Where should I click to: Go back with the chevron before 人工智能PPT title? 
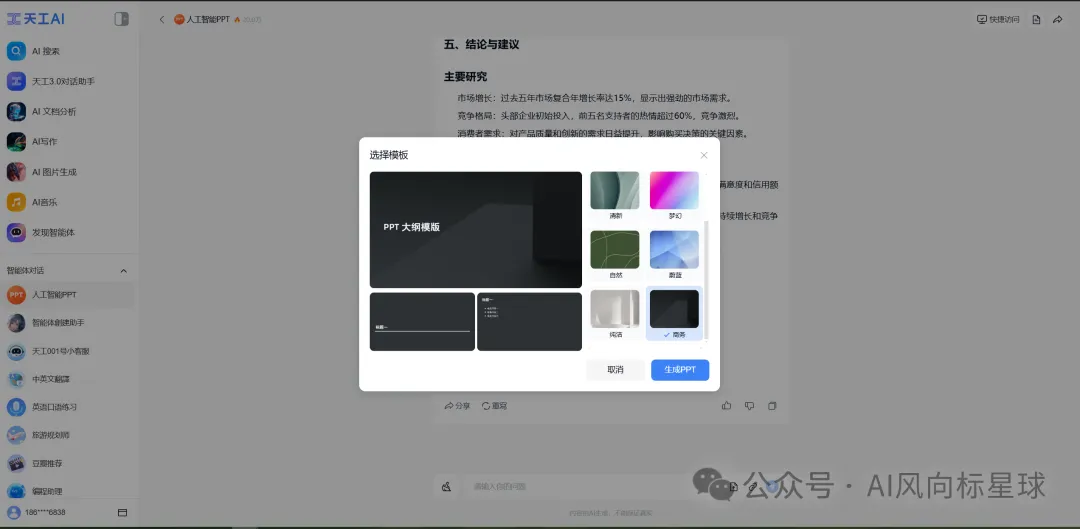[x=162, y=19]
